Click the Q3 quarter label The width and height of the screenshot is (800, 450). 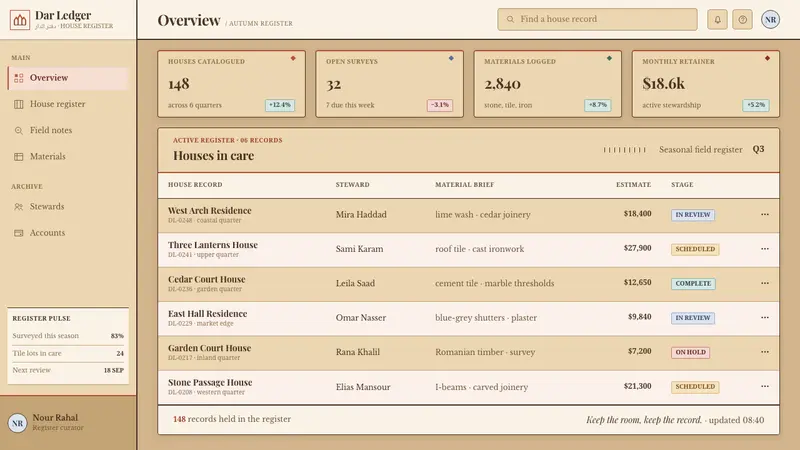pos(759,149)
